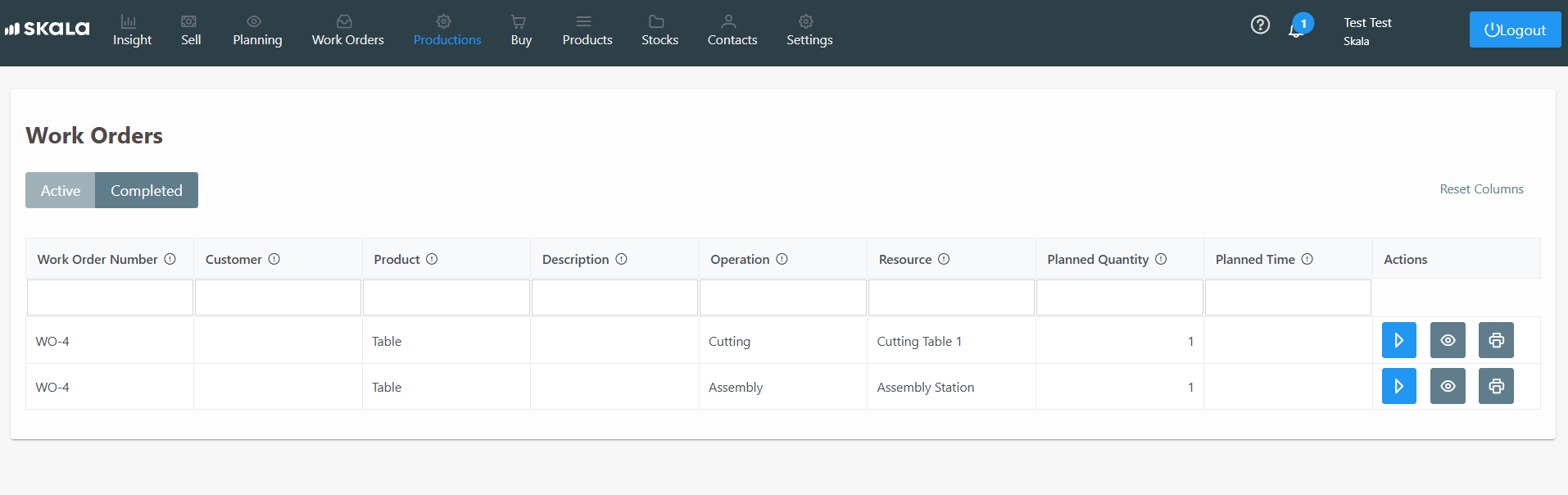Screen dimensions: 1568x495
Task: Switch to the Completed work orders tab
Action: pyautogui.click(x=147, y=190)
